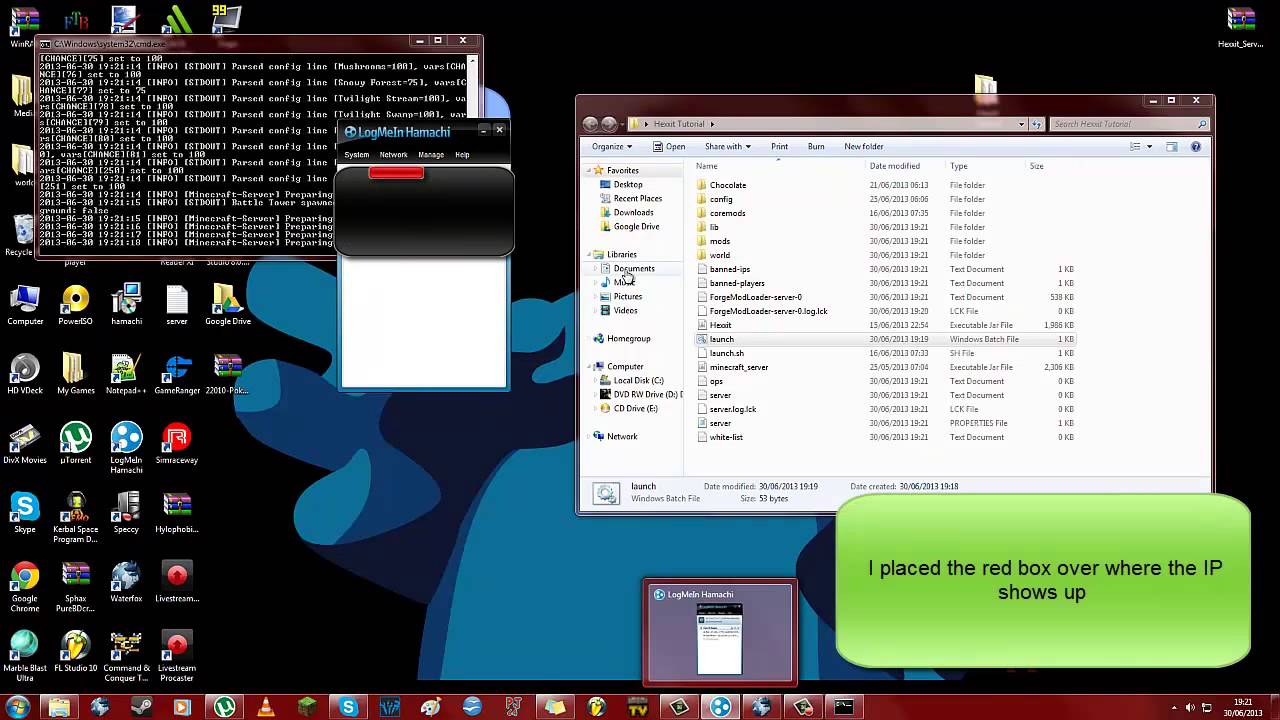
Task: Click uTorrent icon on the desktop
Action: pyautogui.click(x=75, y=444)
